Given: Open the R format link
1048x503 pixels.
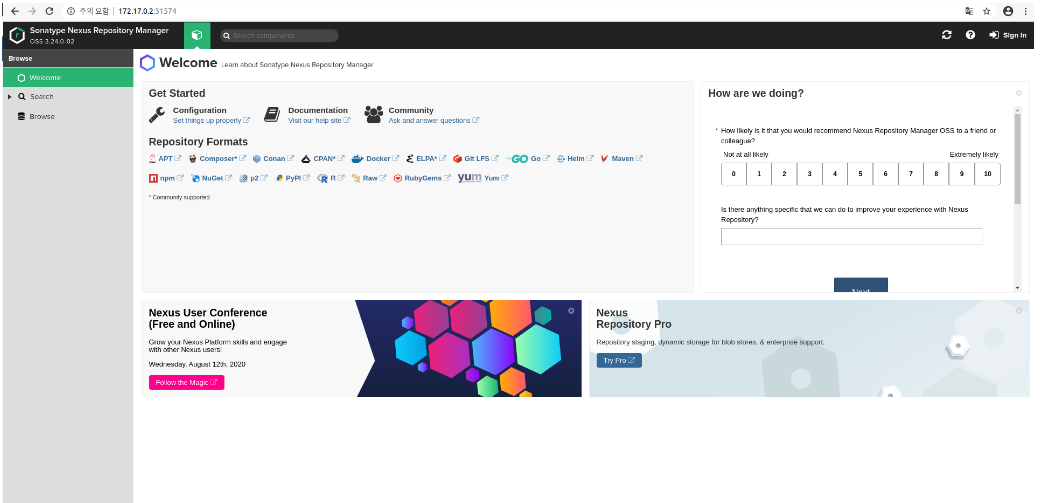Looking at the screenshot, I should (332, 178).
